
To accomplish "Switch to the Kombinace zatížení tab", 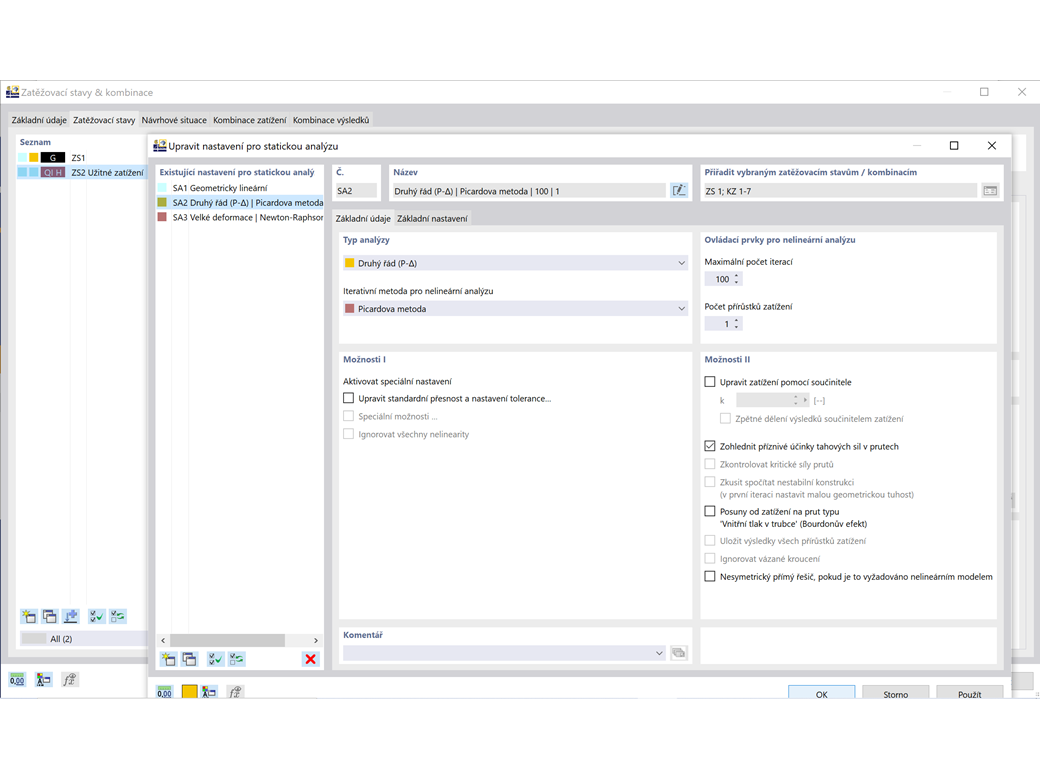I will [249, 118].
